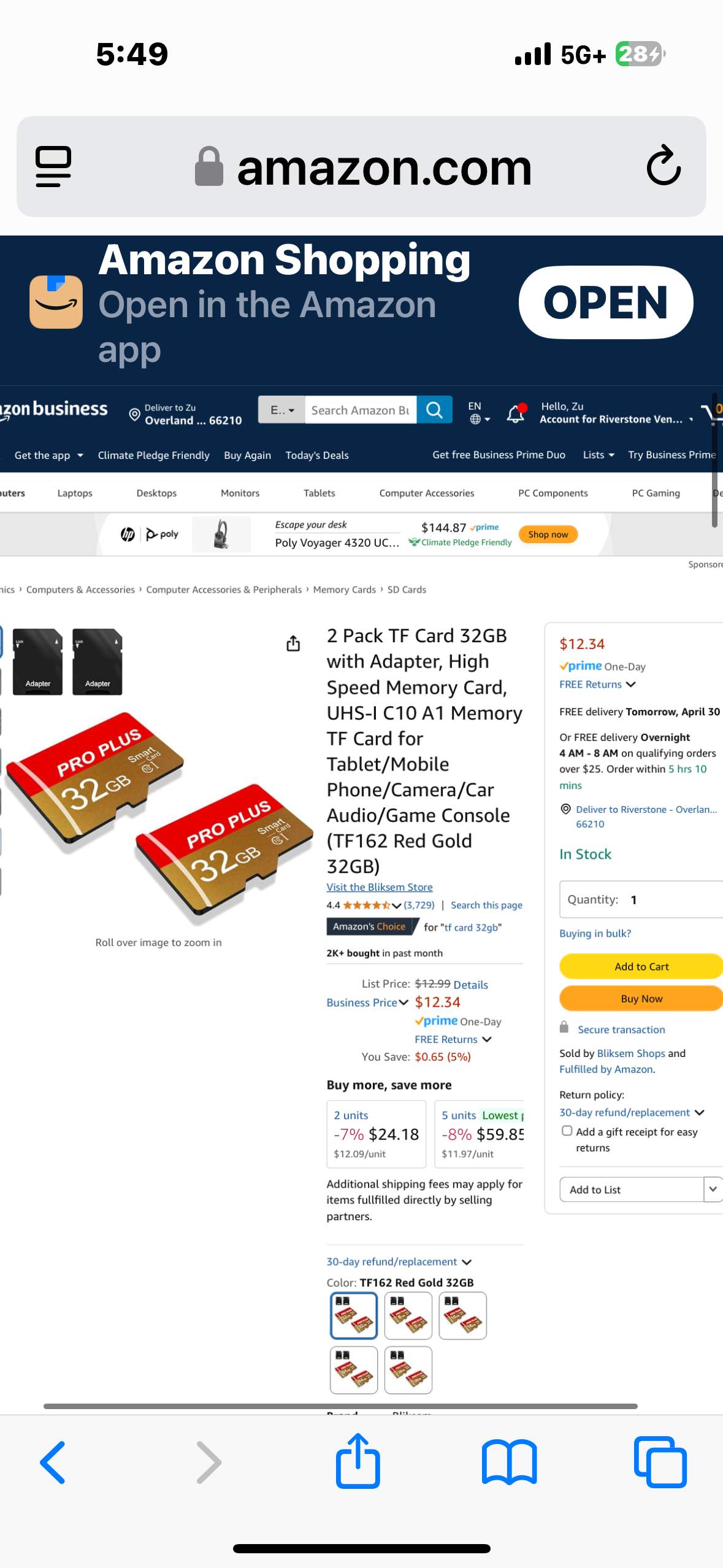The height and width of the screenshot is (1568, 723).
Task: Select the 5 units bulk option
Action: pos(480,1133)
